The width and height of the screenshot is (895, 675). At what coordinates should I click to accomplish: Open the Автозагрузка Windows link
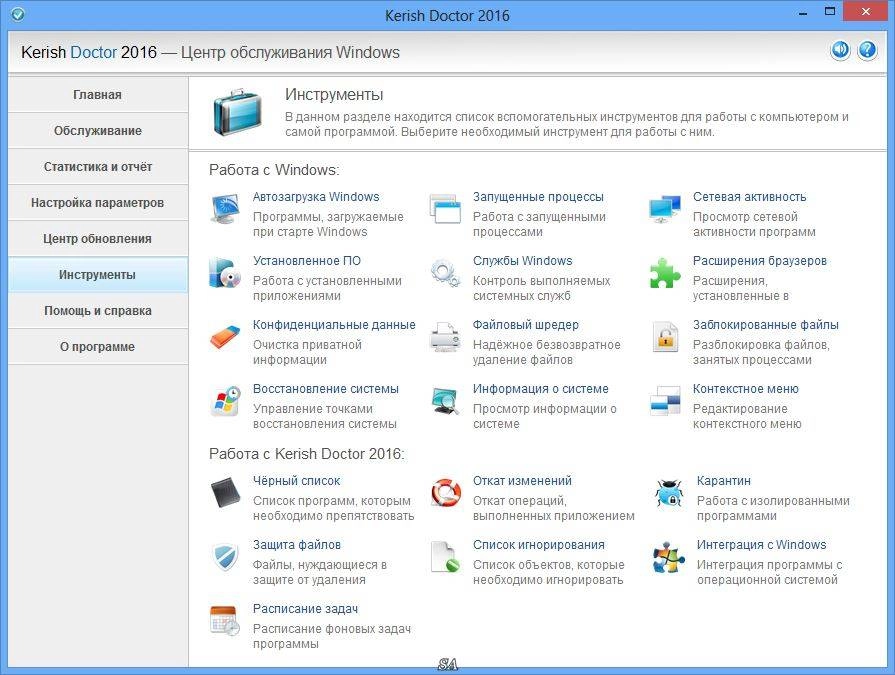click(x=316, y=197)
